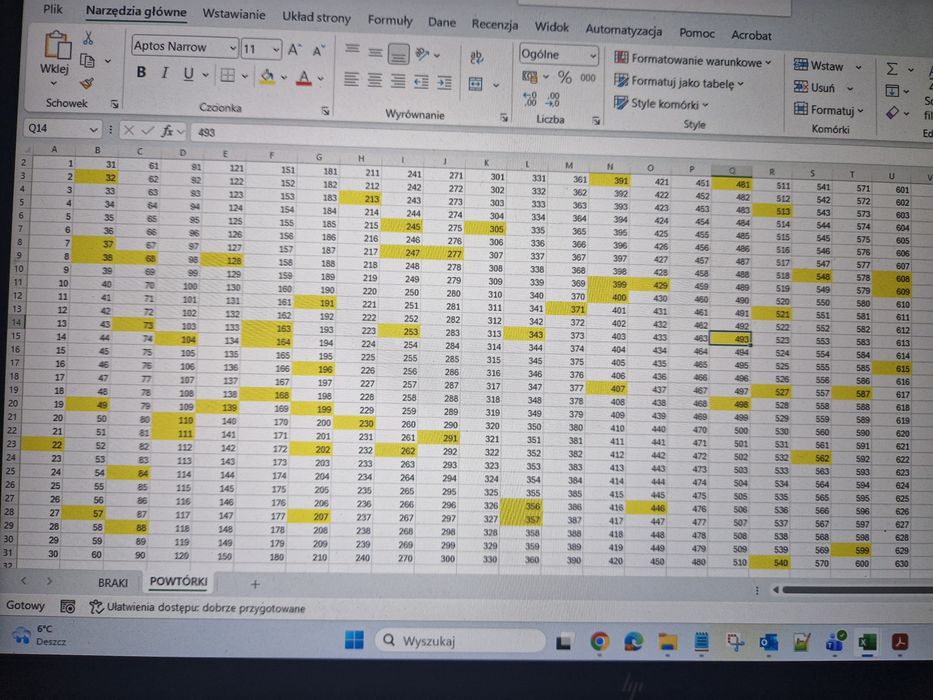Open the Plik menu
The image size is (933, 700).
tap(53, 9)
